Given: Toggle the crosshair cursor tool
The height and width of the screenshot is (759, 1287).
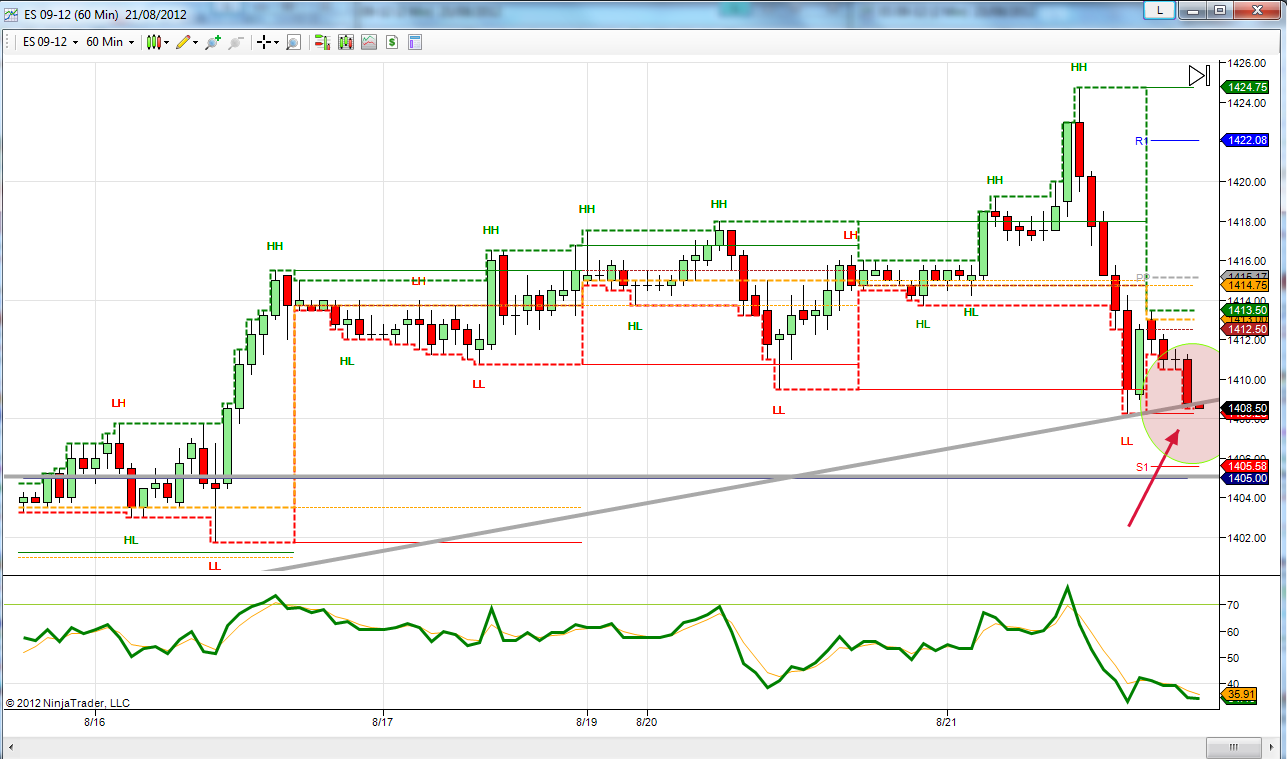Looking at the screenshot, I should point(264,42).
